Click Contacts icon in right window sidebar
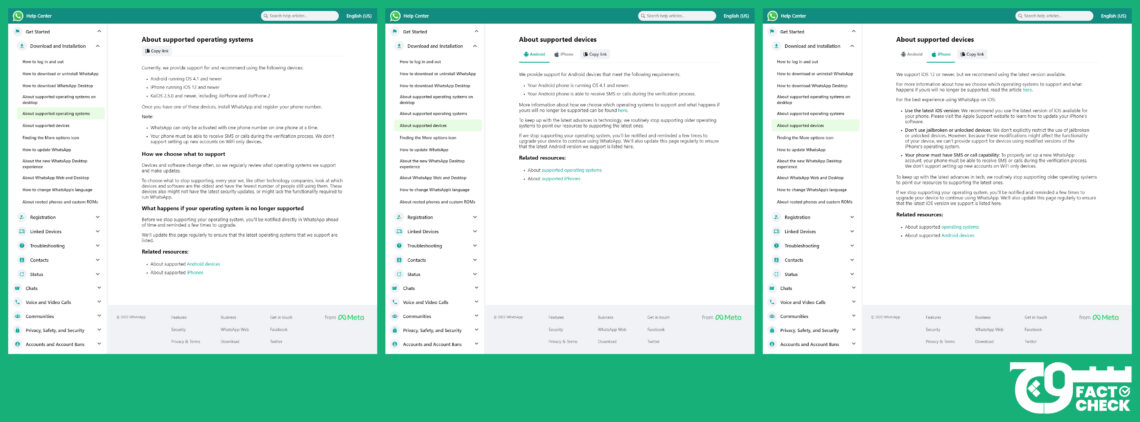1140x422 pixels. click(x=776, y=260)
